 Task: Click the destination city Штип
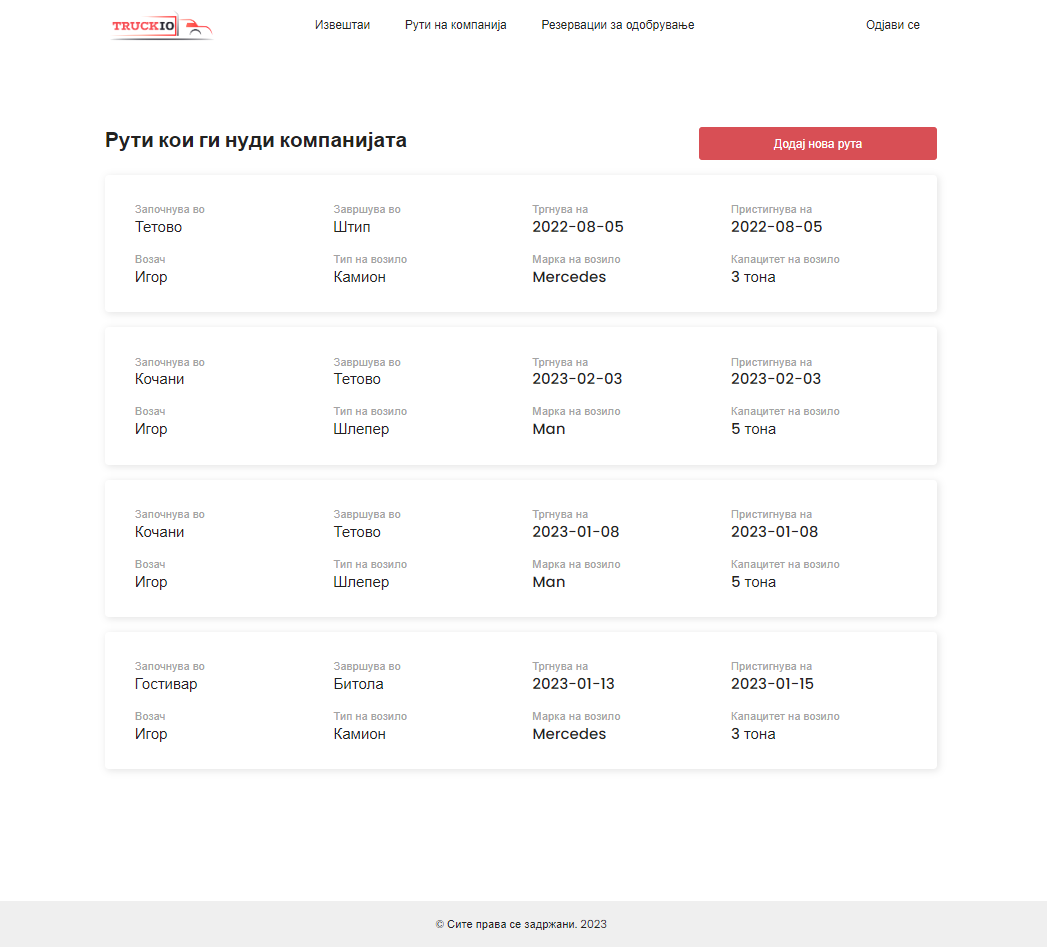pyautogui.click(x=352, y=227)
